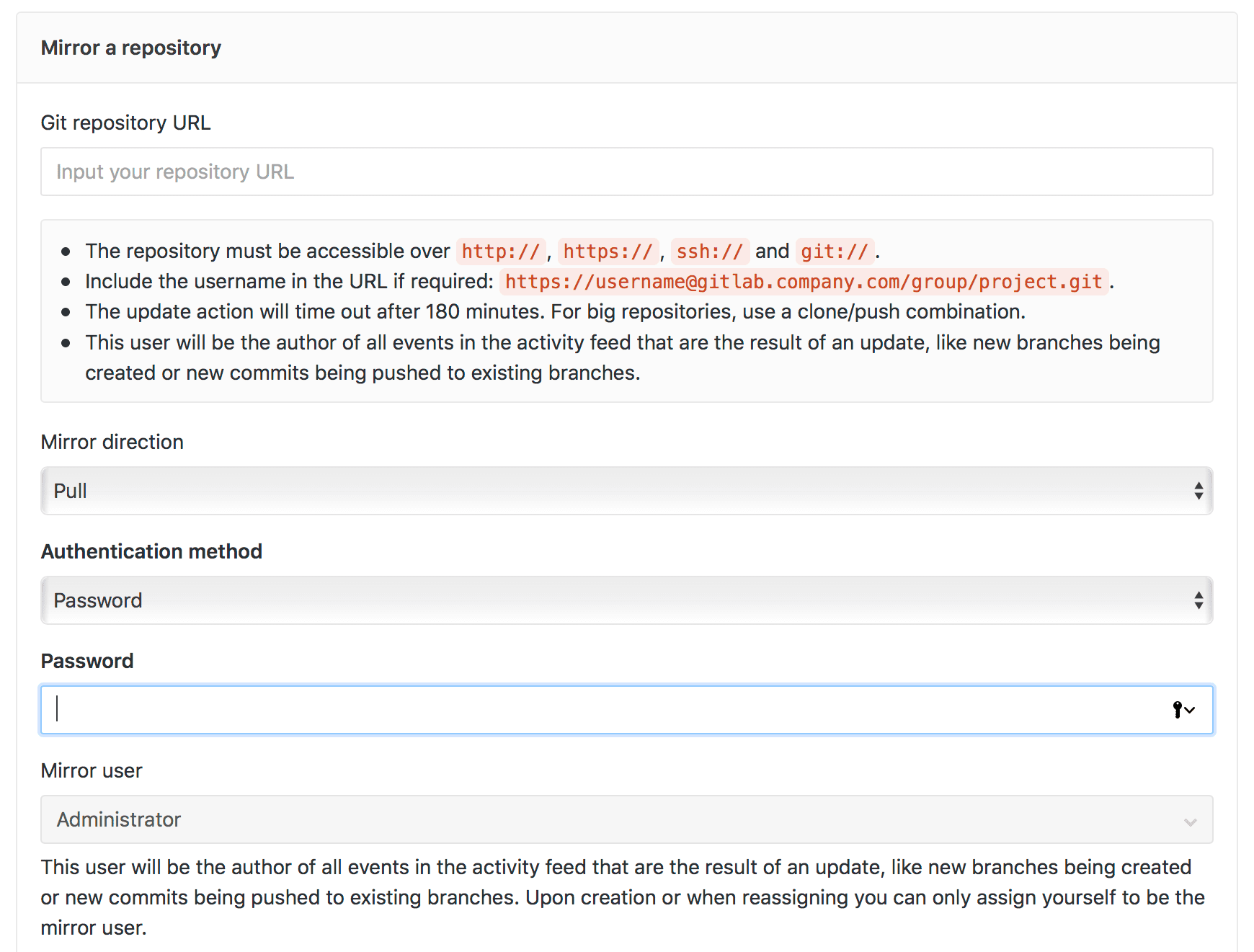Click the Git repository URL input field
The width and height of the screenshot is (1254, 952).
(x=626, y=172)
